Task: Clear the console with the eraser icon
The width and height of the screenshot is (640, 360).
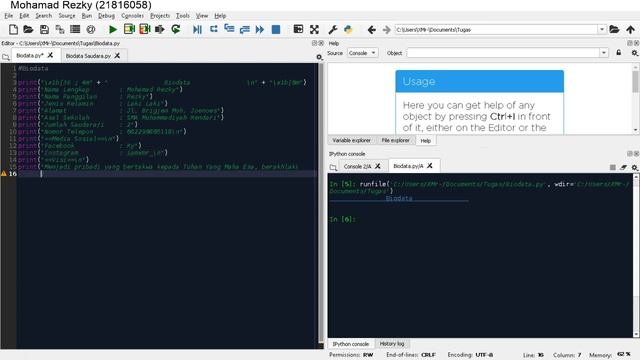Action: (623, 167)
